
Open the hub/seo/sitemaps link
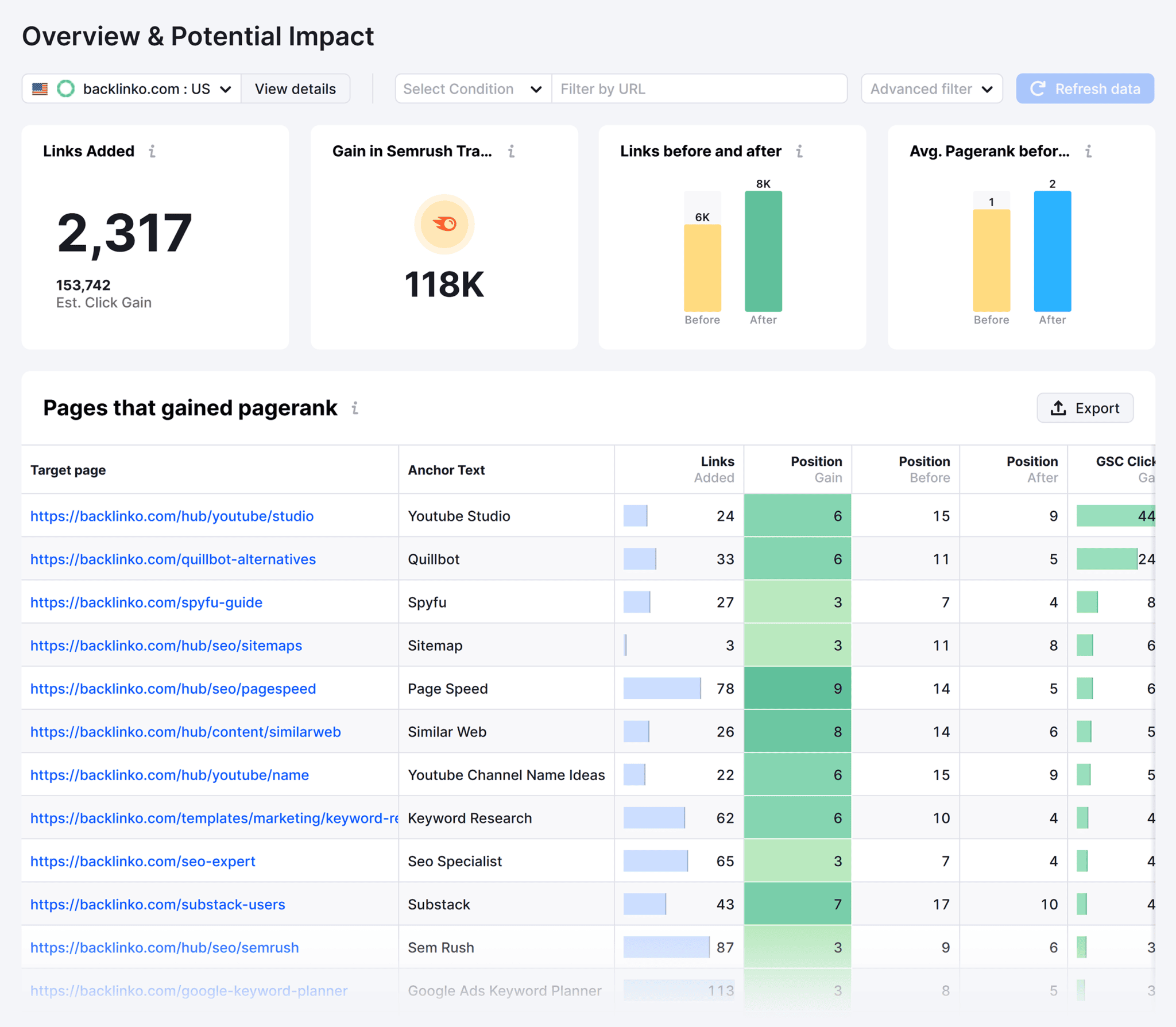167,645
